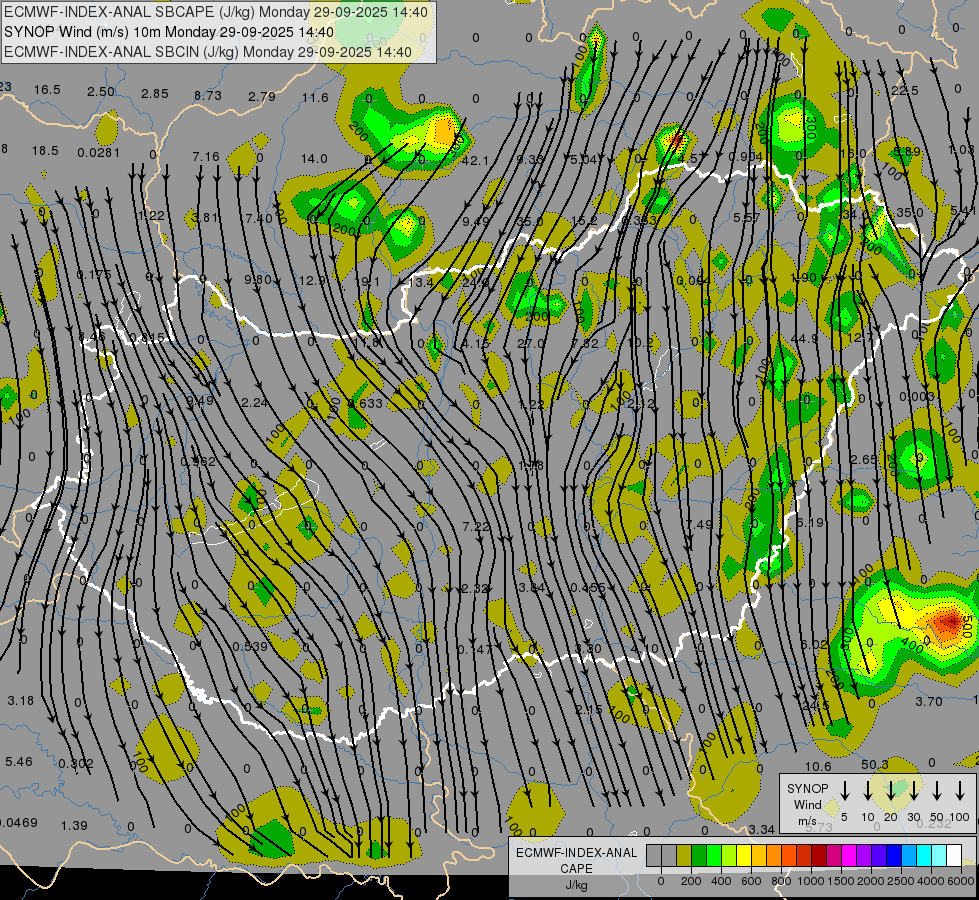Select the pure yellow CAPE legend swatch
979x900 pixels.
(744, 855)
